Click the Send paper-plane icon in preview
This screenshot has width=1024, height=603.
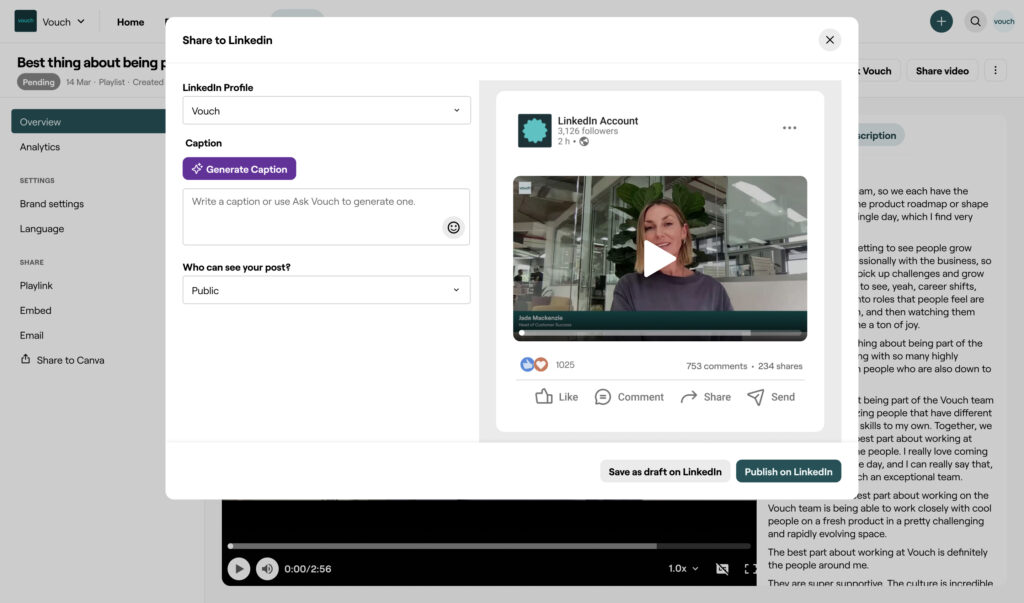pyautogui.click(x=756, y=397)
